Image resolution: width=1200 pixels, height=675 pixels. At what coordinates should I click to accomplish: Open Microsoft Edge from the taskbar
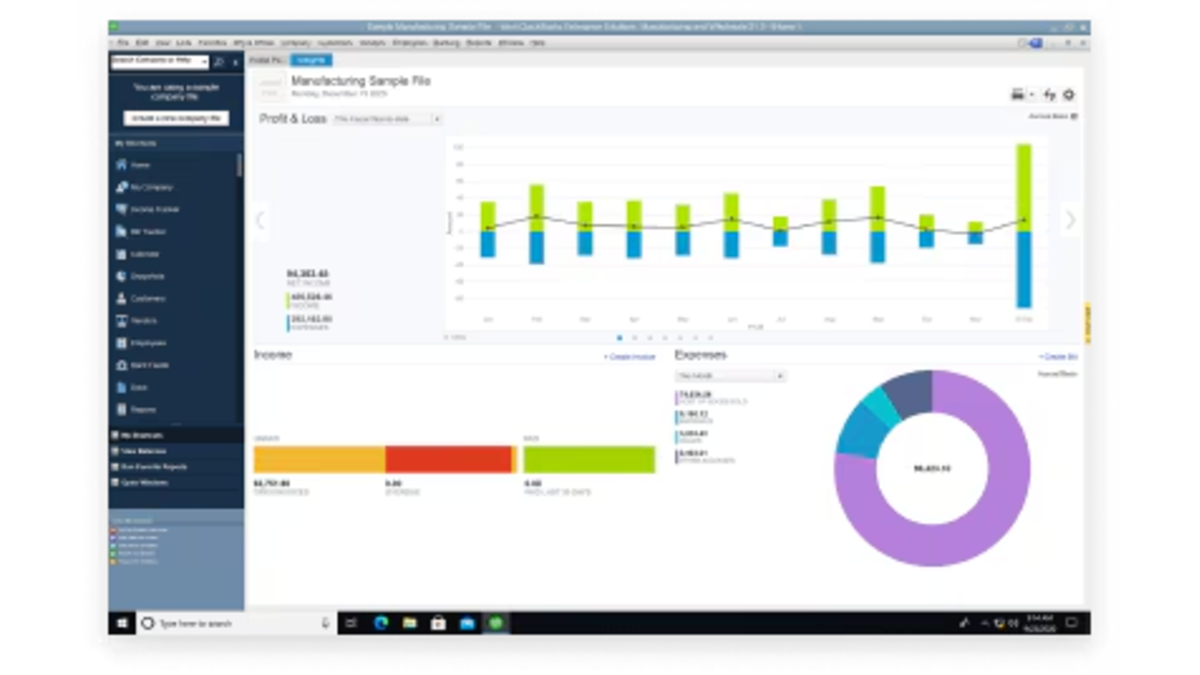point(381,623)
